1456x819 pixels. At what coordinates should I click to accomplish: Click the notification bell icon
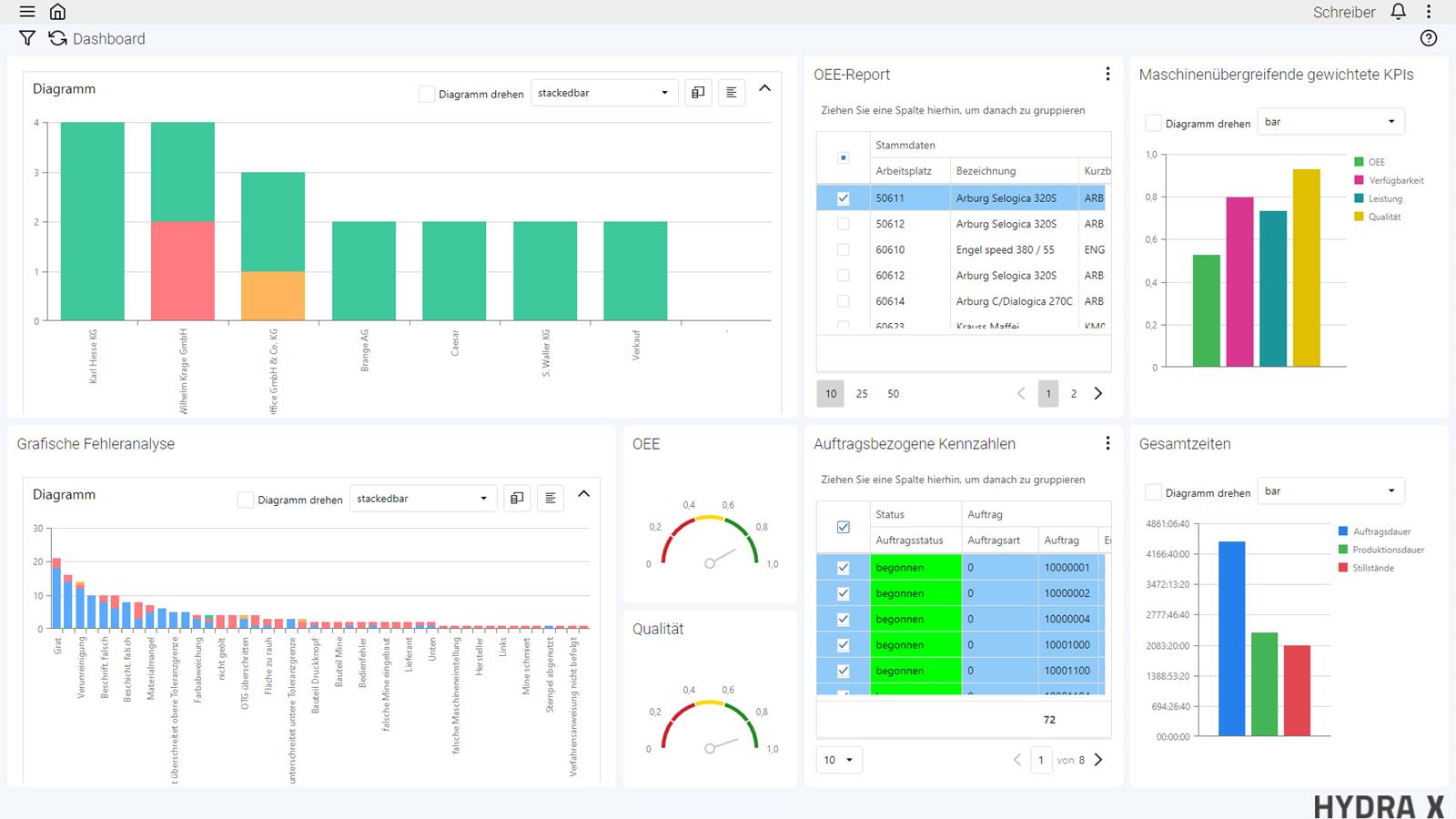1399,12
